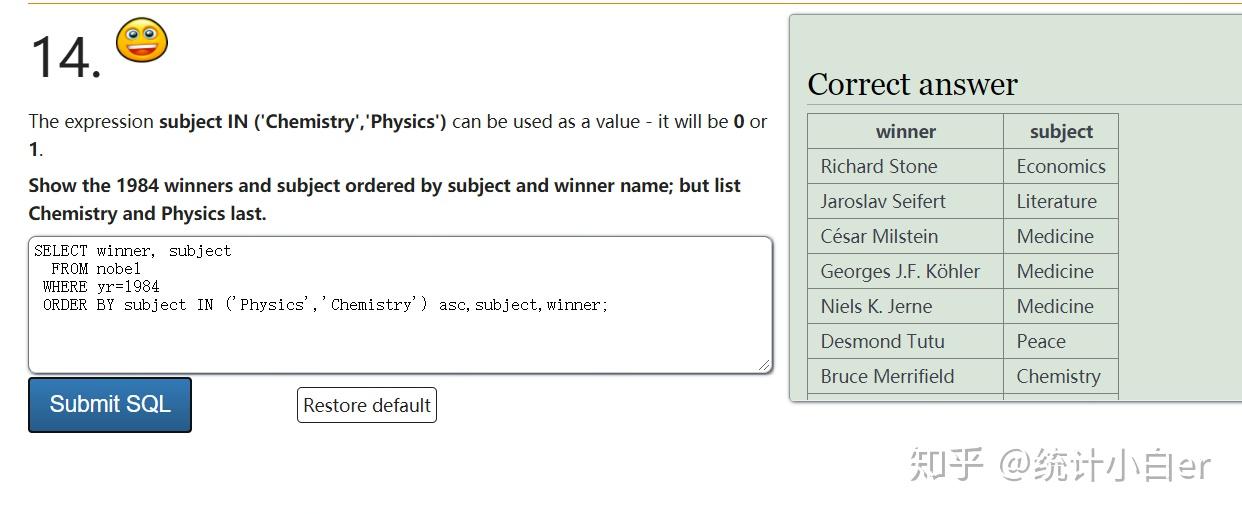Restore the default query
This screenshot has width=1242, height=514.
367,405
